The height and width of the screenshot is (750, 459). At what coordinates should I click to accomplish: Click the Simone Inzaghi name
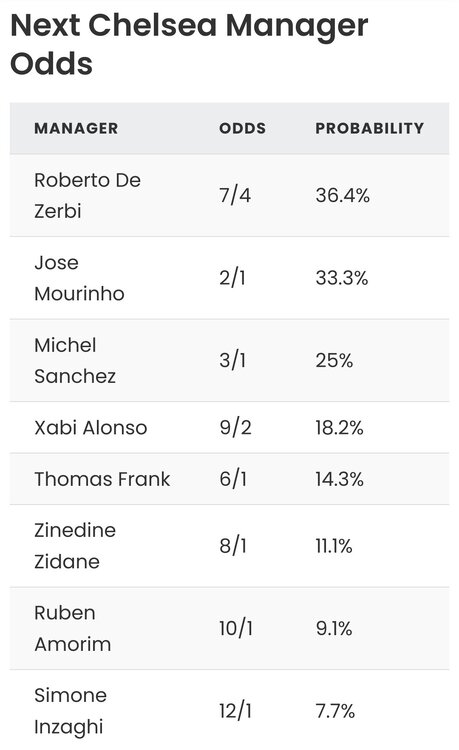[x=71, y=711]
